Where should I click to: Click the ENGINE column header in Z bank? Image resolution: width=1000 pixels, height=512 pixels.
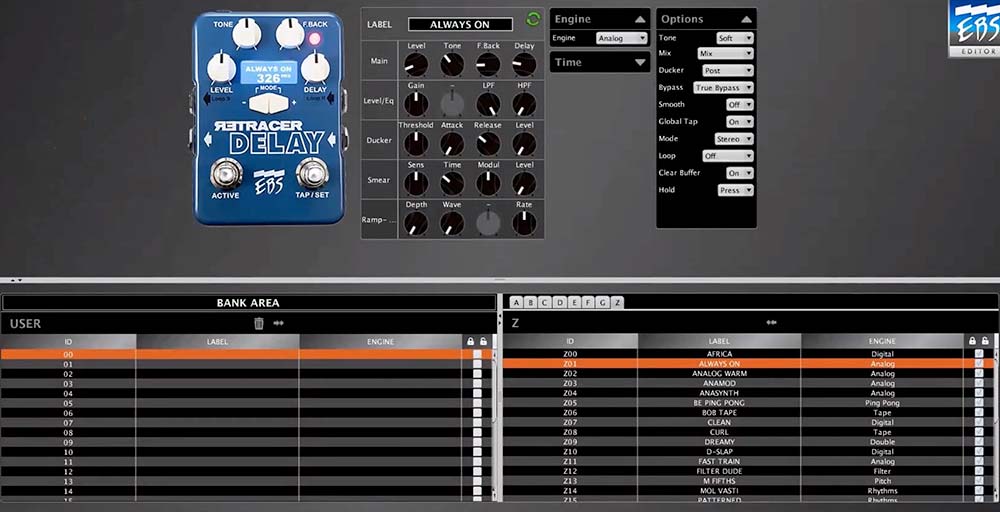point(882,341)
